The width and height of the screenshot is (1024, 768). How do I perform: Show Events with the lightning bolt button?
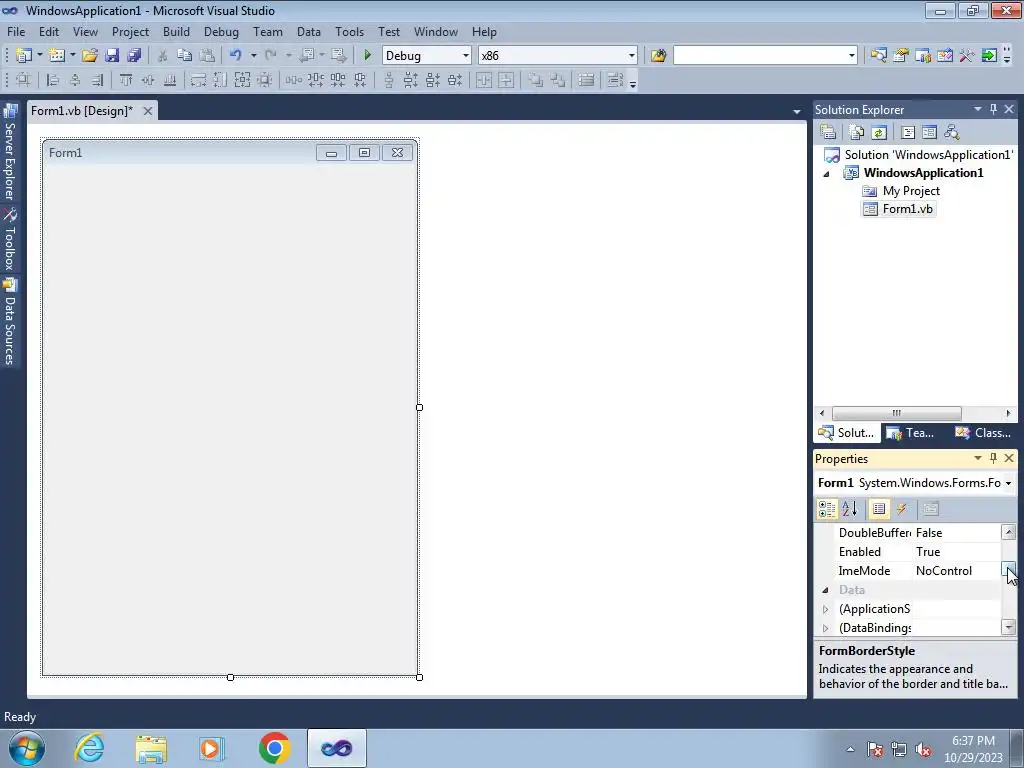coord(901,509)
